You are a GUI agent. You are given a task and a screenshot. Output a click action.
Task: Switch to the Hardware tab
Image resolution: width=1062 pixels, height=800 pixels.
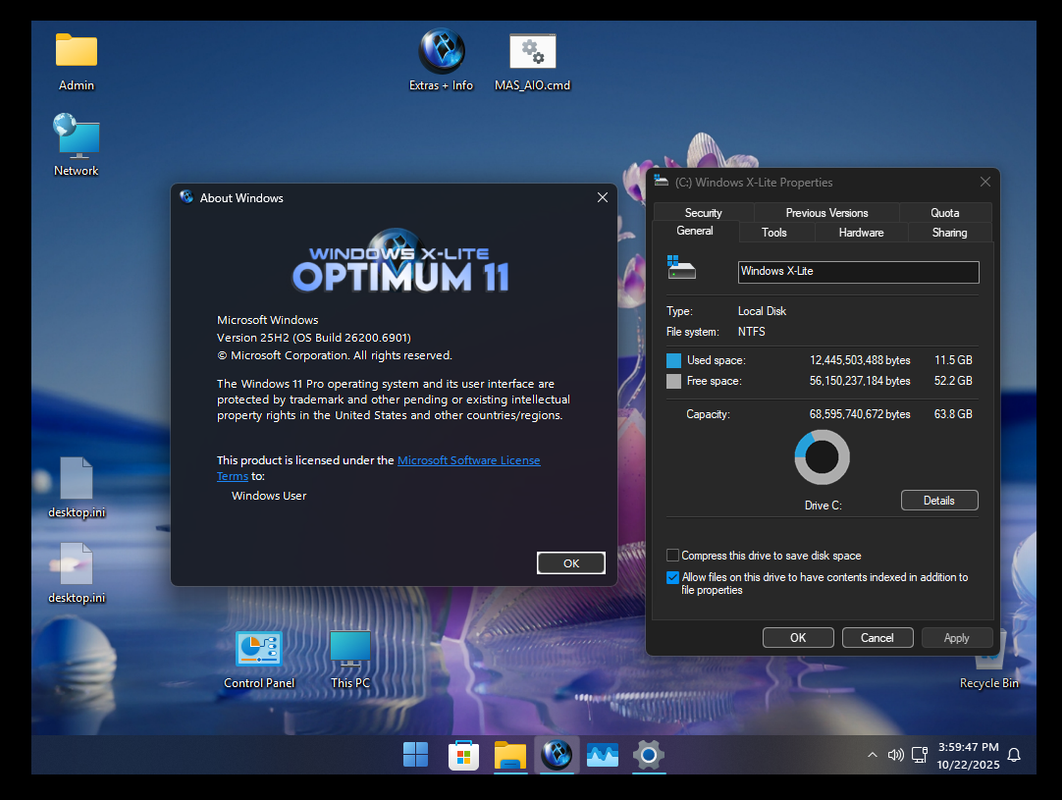[x=861, y=232]
